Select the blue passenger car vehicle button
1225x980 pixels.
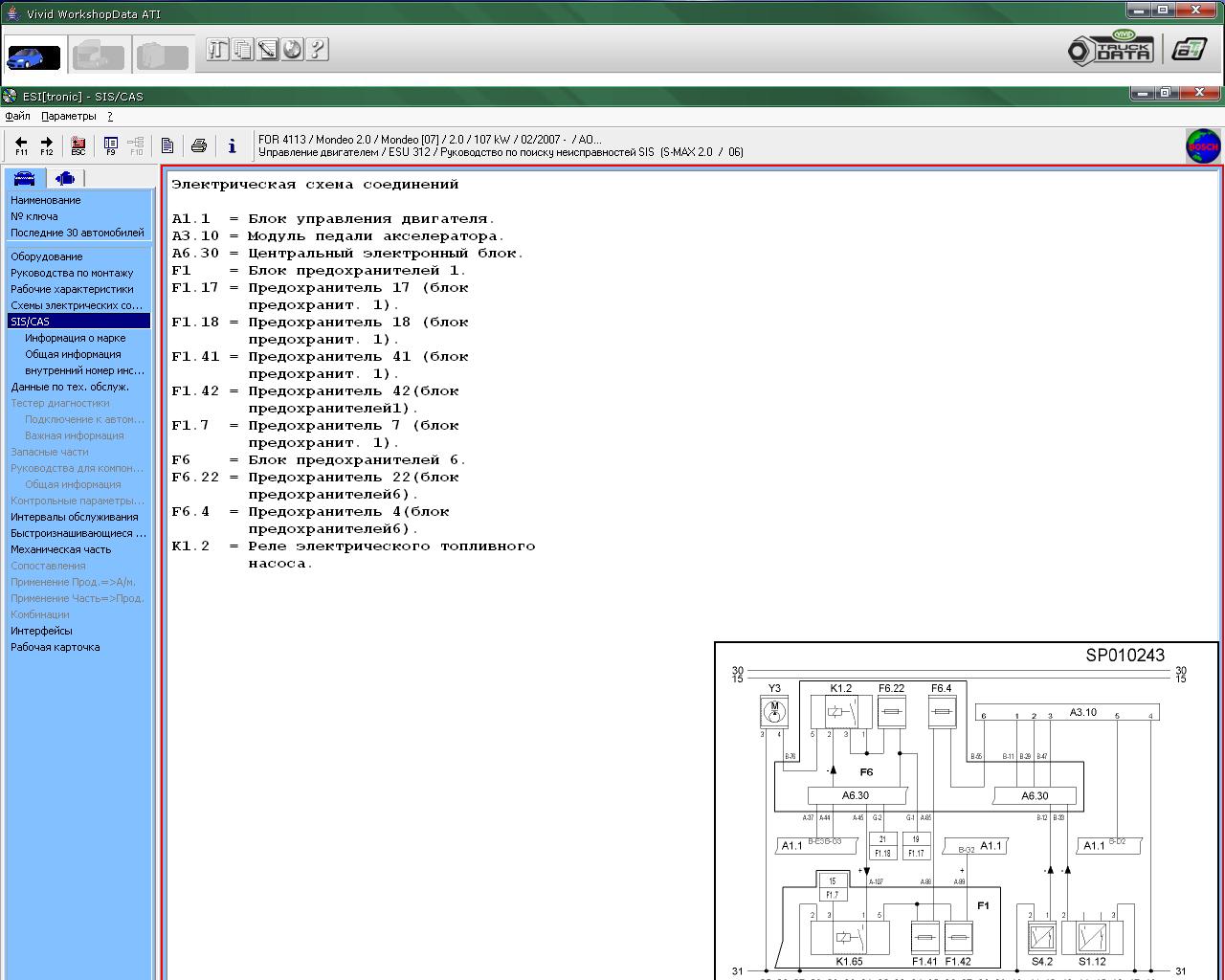(33, 56)
